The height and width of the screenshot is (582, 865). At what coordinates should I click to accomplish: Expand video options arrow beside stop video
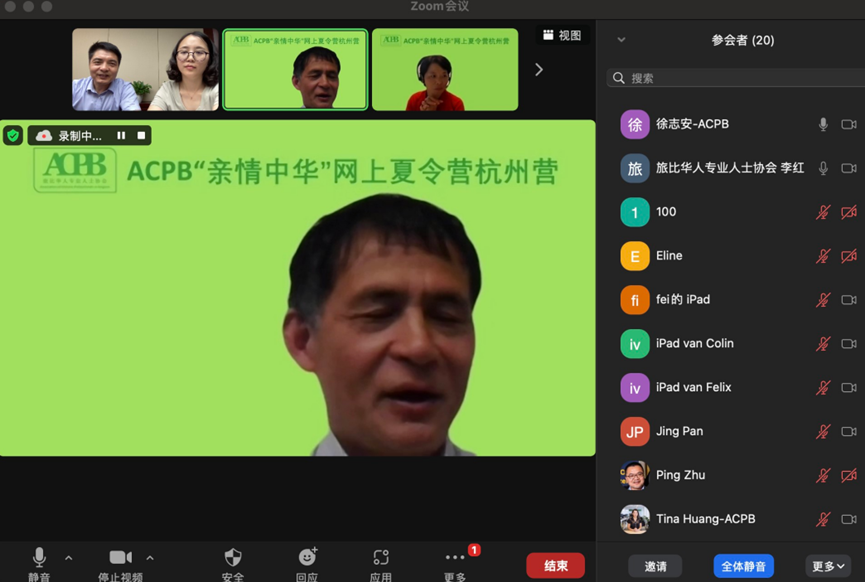click(x=150, y=558)
